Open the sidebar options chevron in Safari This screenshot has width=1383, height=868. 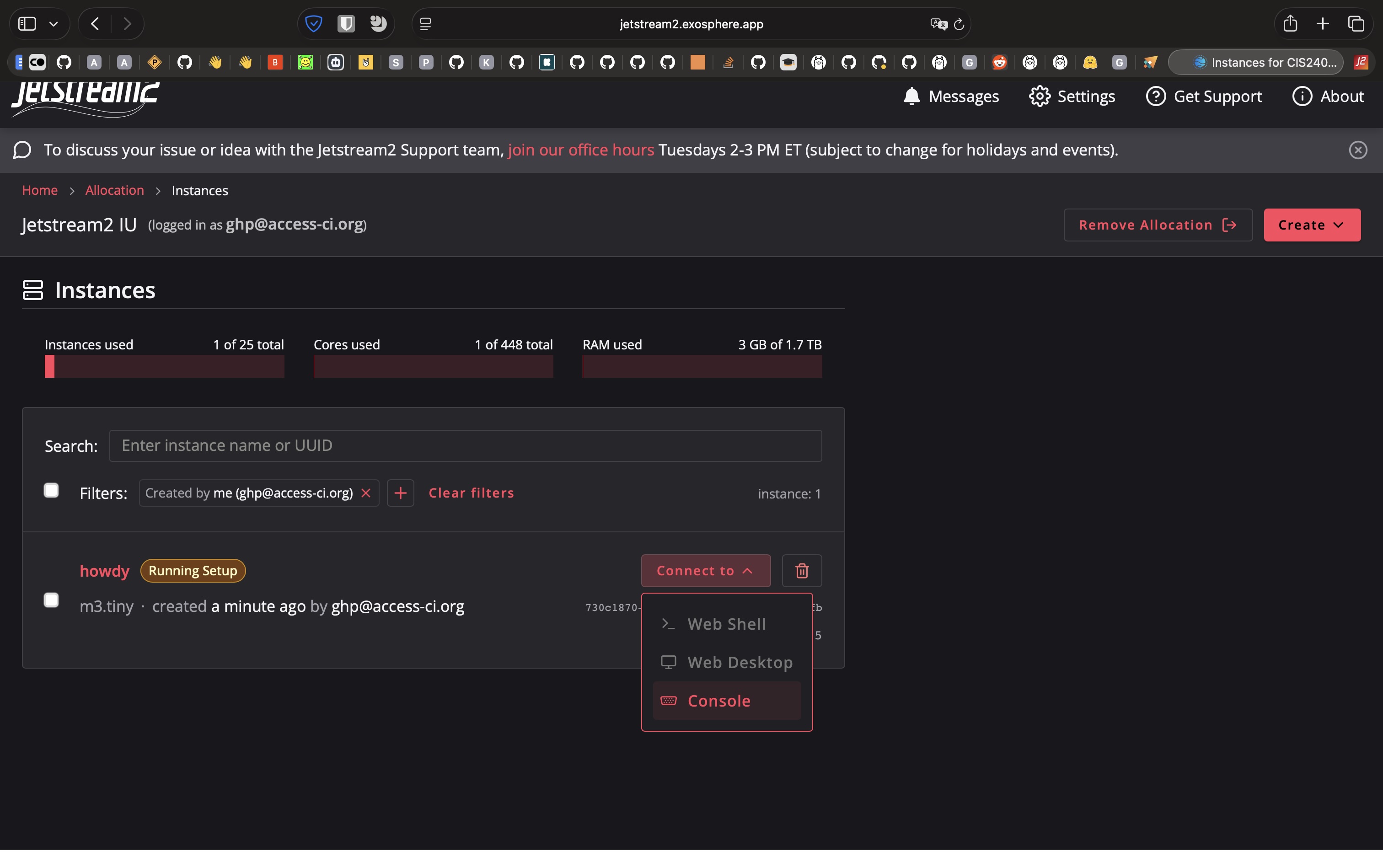[54, 23]
